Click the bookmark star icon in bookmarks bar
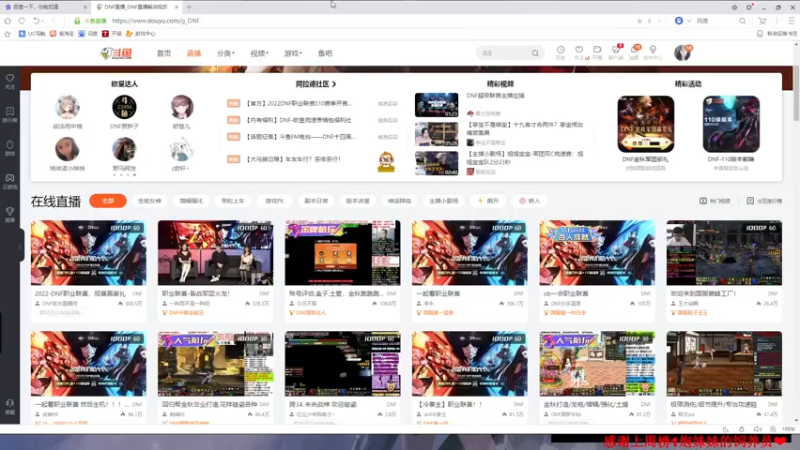 tap(7, 34)
